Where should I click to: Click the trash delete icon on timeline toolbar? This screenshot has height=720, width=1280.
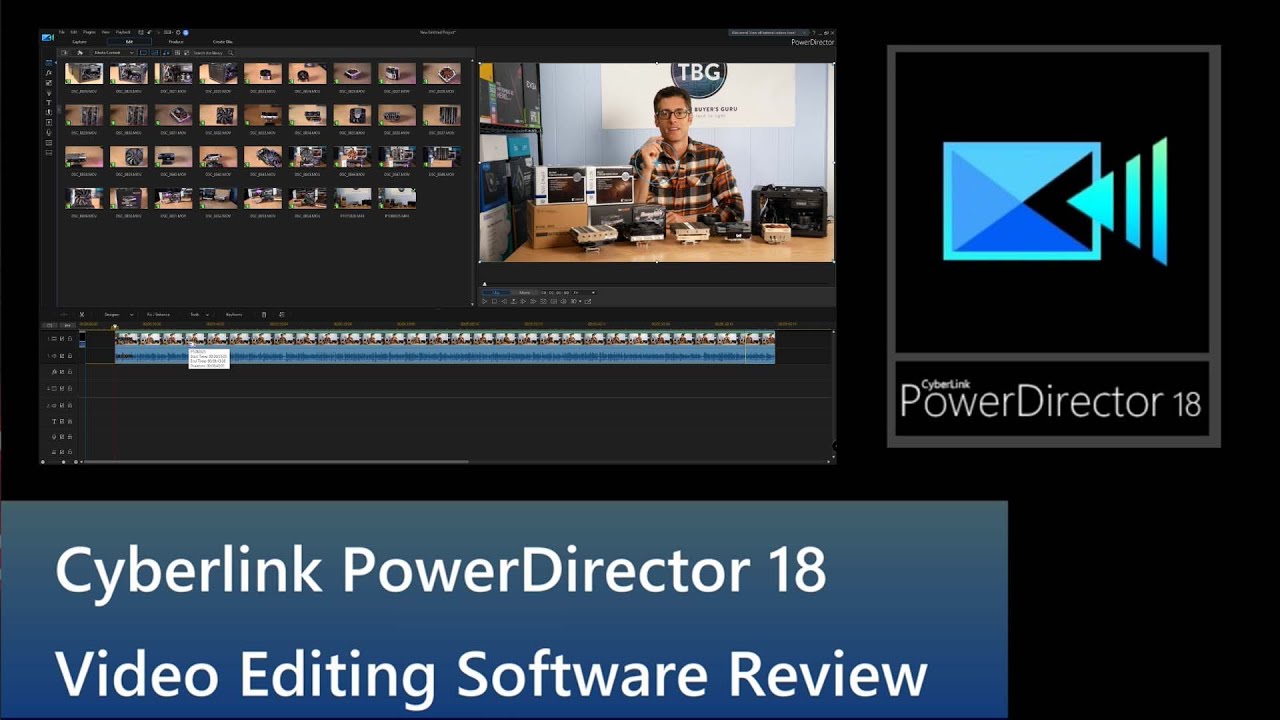264,314
